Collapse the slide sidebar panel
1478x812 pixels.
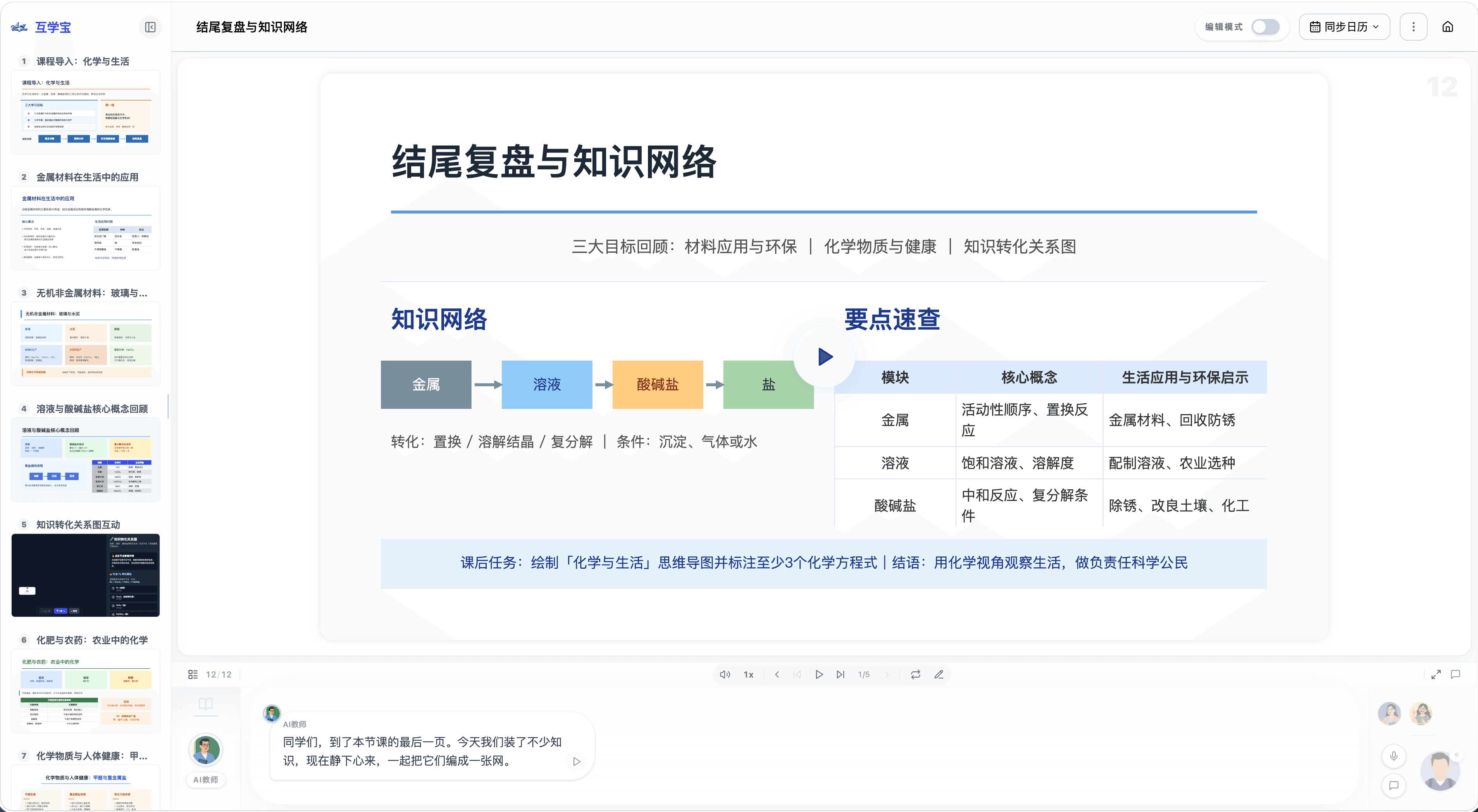click(150, 27)
